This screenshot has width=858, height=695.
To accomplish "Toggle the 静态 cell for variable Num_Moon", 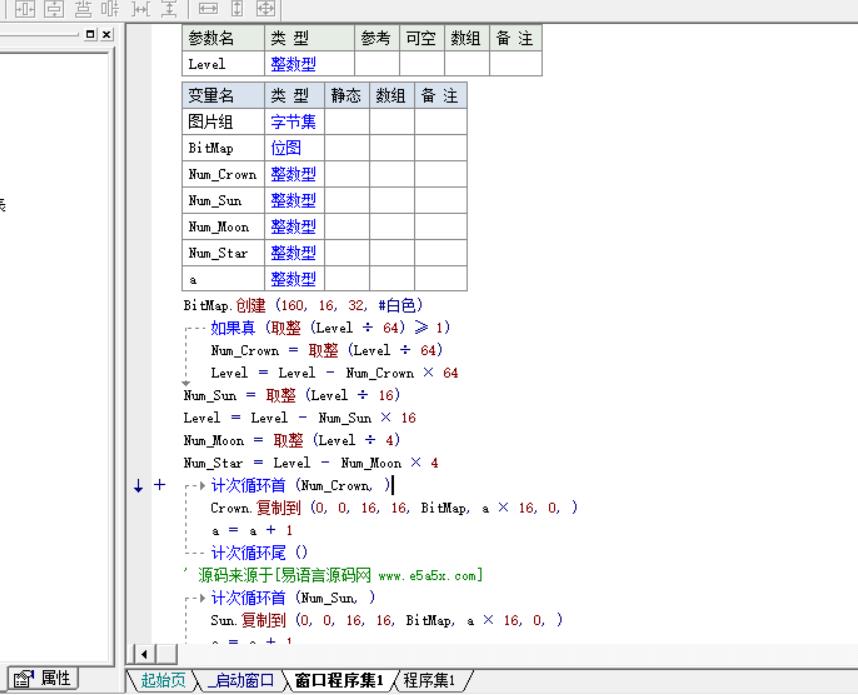I will [347, 226].
